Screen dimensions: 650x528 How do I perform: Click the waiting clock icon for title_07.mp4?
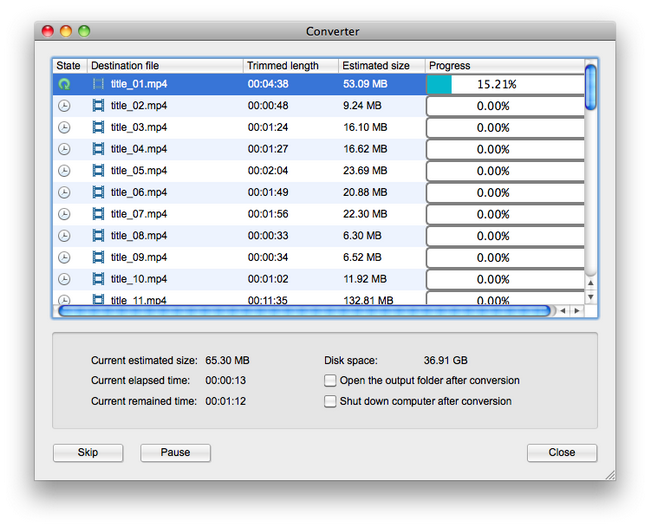click(x=64, y=214)
